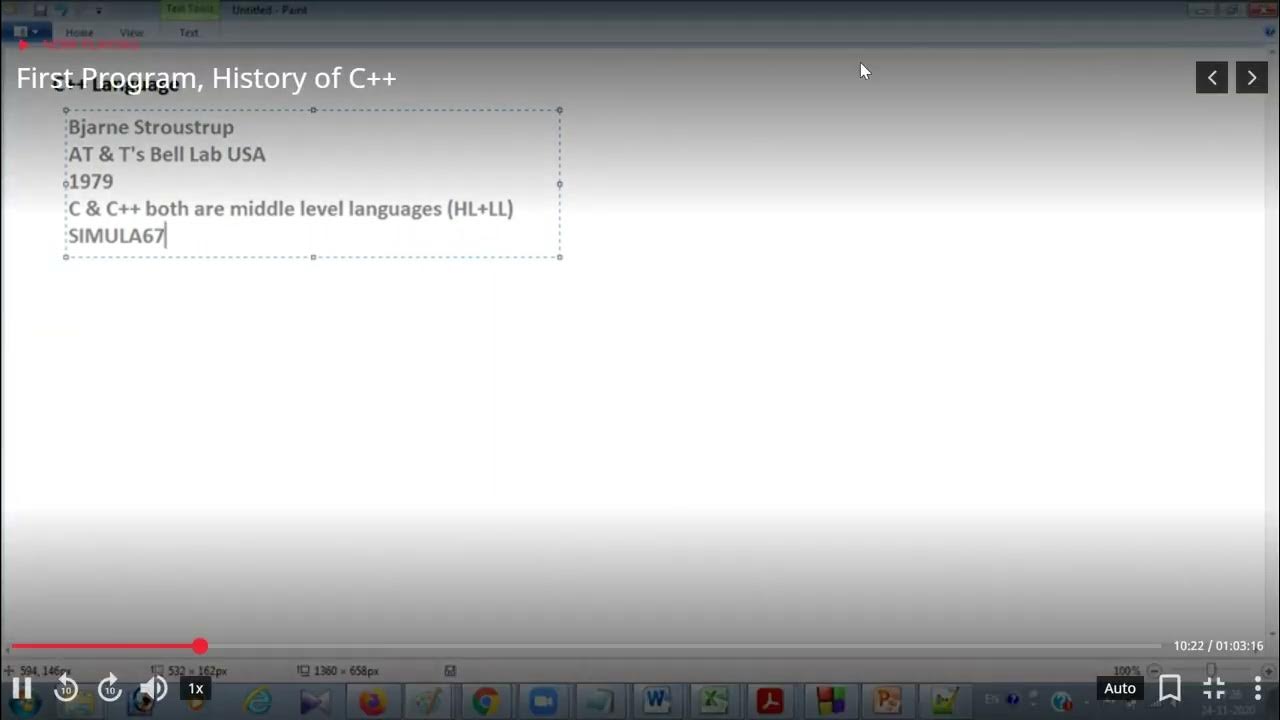Go to the next video with right chevron

point(1252,77)
